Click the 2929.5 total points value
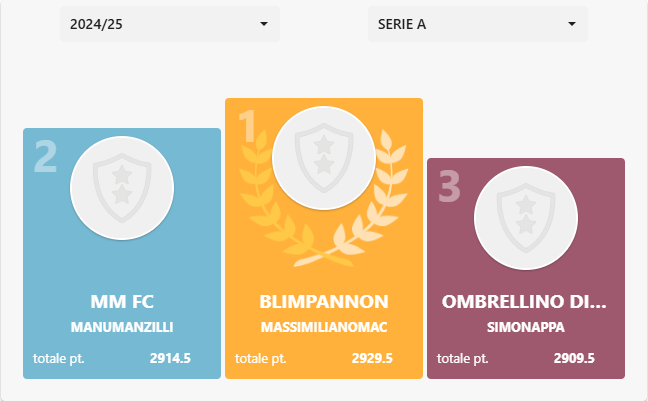648x401 pixels. (x=372, y=358)
